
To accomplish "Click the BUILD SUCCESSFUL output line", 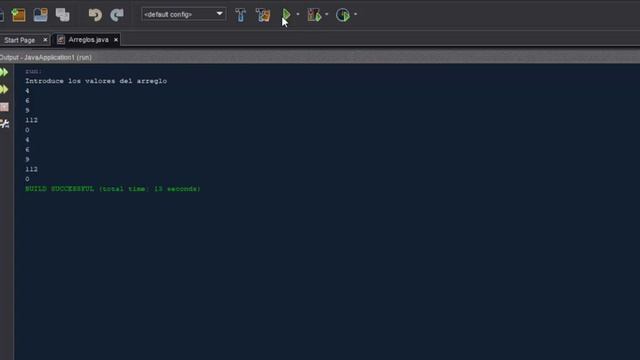I will pyautogui.click(x=113, y=189).
